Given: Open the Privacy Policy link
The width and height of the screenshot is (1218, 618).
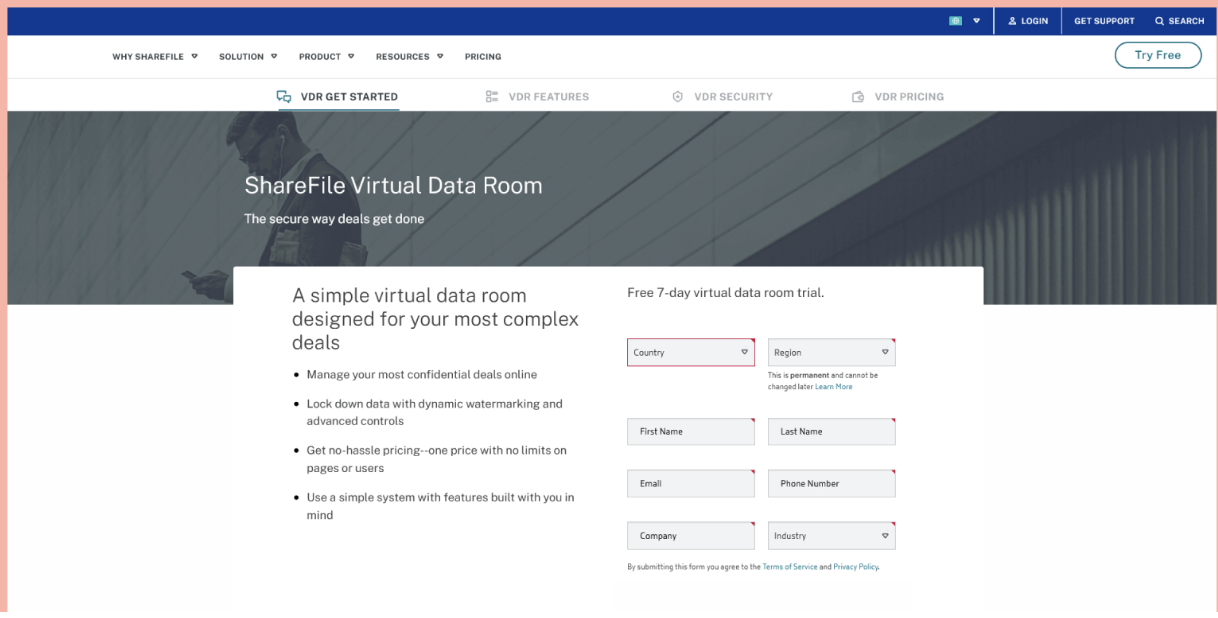Looking at the screenshot, I should tap(855, 567).
